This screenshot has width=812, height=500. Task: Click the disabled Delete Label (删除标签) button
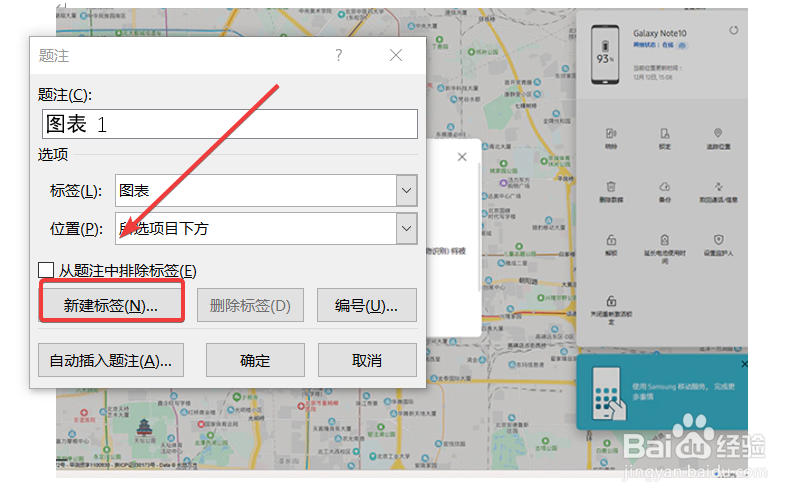click(x=250, y=305)
